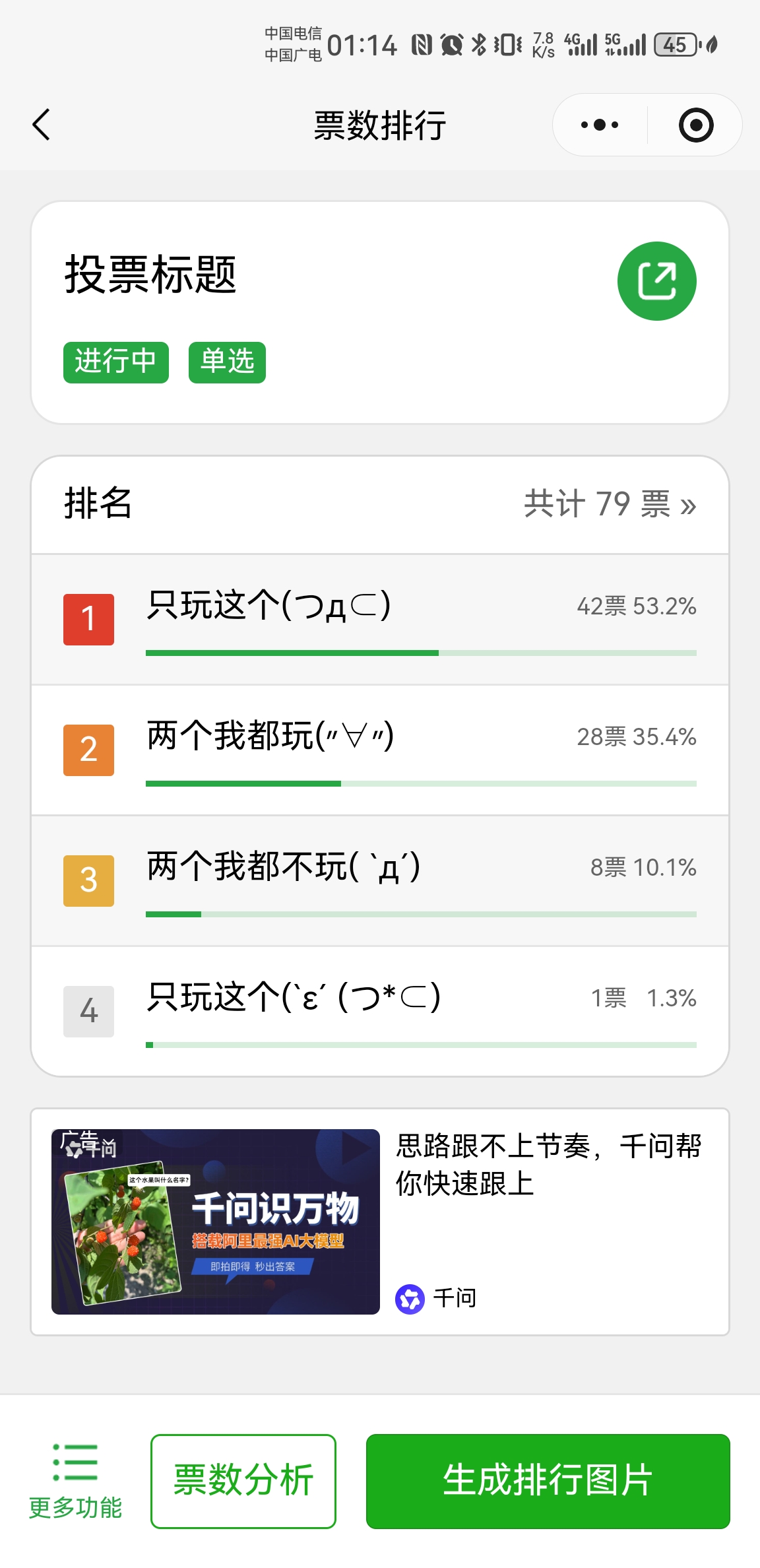This screenshot has height=1568, width=760.
Task: Expand total 79 votes details
Action: 610,505
